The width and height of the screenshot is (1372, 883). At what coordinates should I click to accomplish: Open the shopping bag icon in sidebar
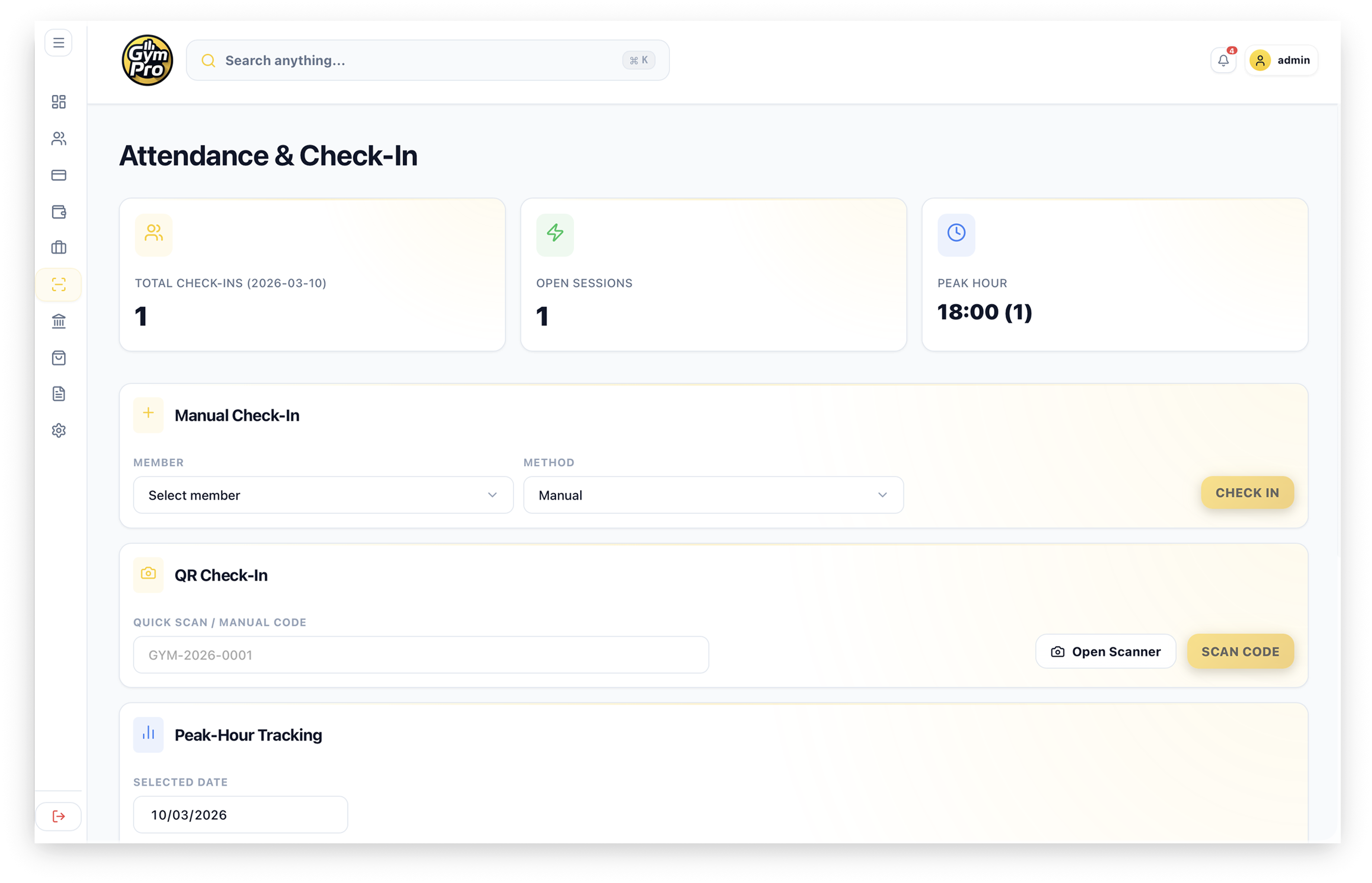59,358
